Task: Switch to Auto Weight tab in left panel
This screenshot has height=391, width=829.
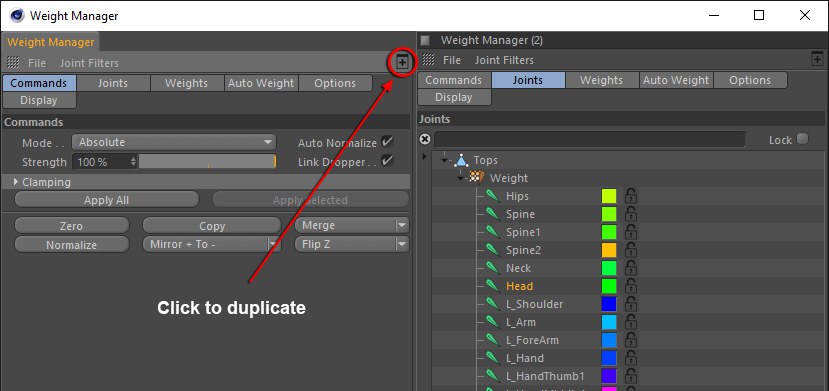Action: pos(261,83)
